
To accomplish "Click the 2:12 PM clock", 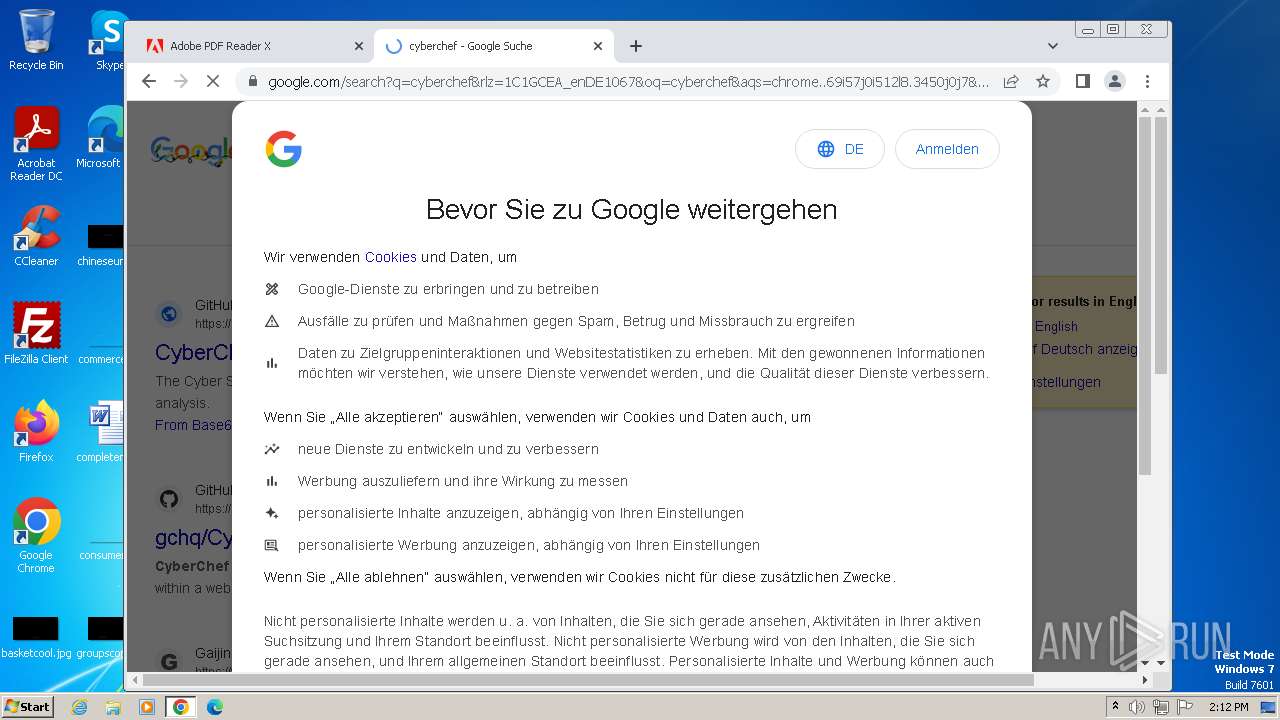I will 1228,707.
